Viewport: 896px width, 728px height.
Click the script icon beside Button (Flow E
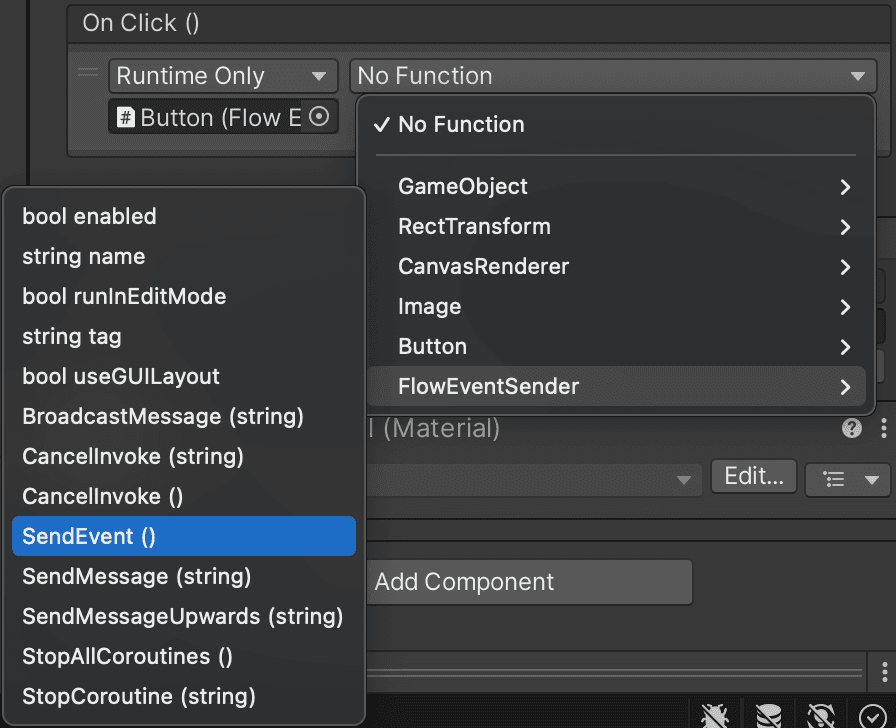point(125,118)
